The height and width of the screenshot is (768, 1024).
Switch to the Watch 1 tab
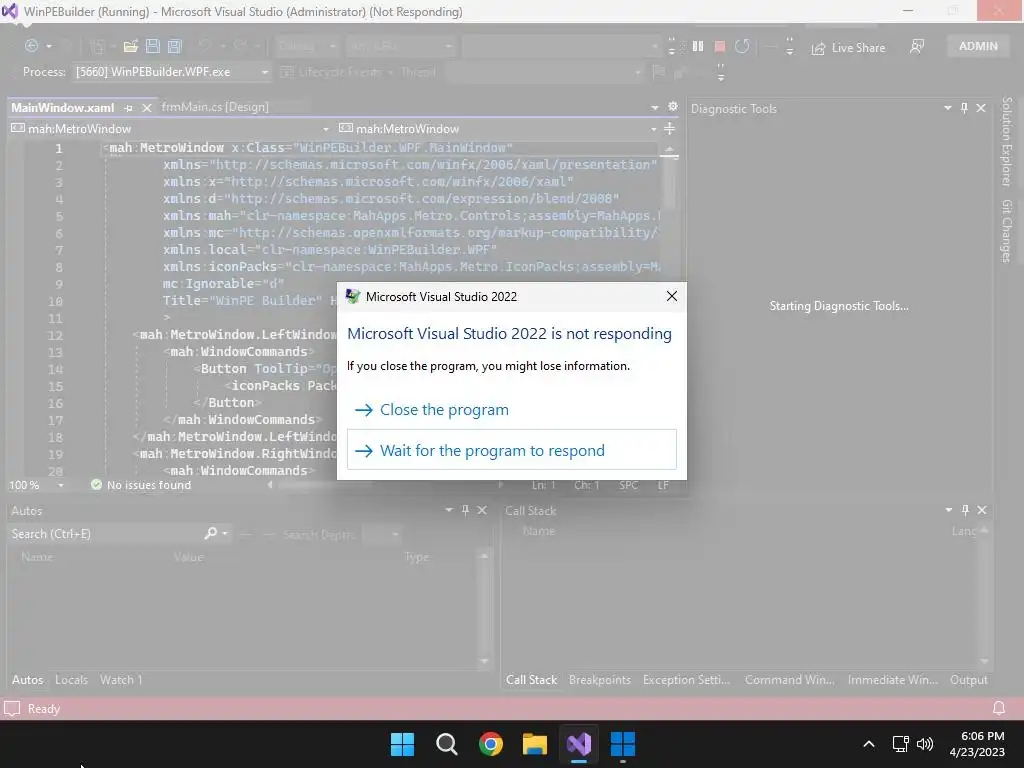point(121,680)
